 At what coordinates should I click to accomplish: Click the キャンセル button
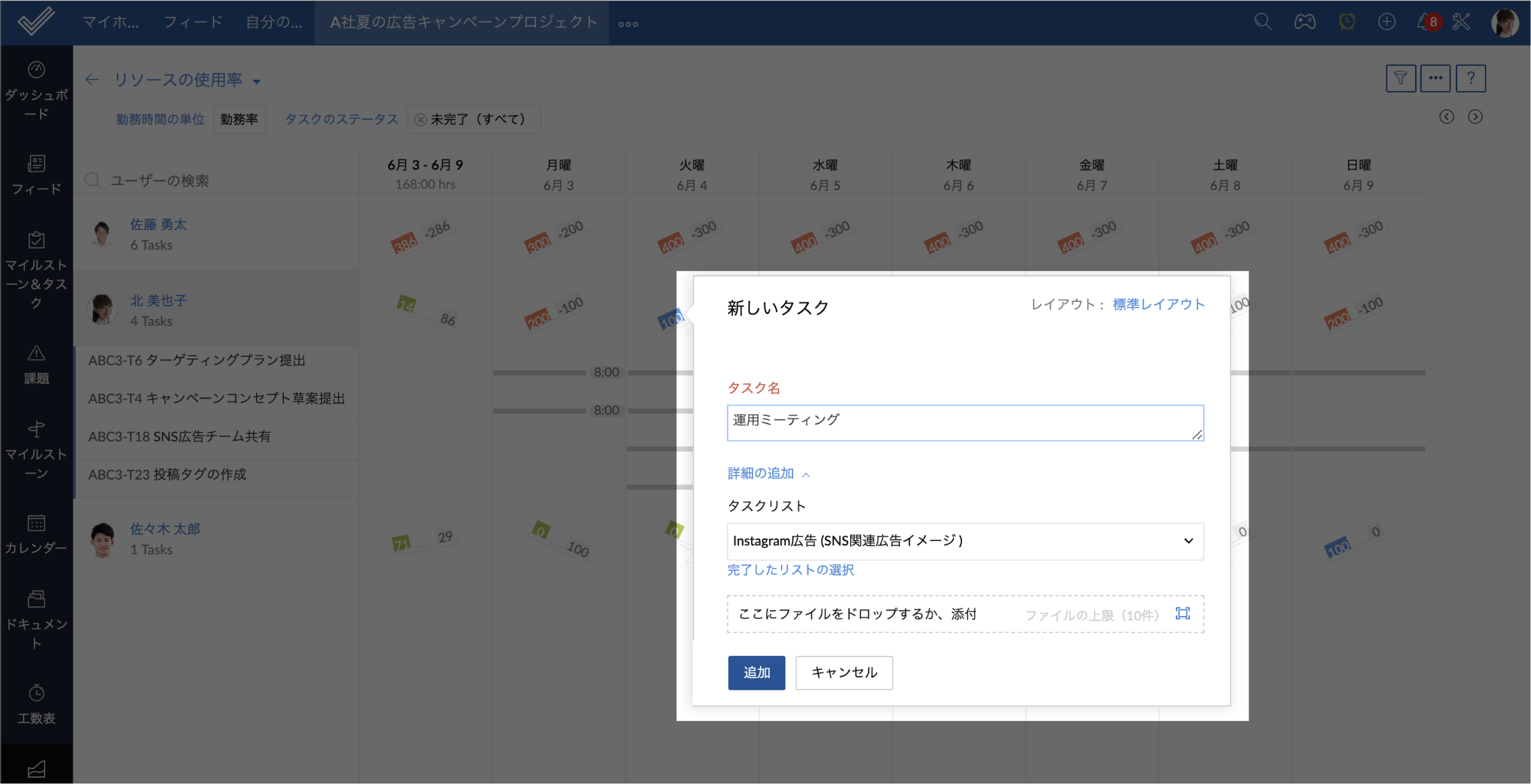tap(844, 673)
